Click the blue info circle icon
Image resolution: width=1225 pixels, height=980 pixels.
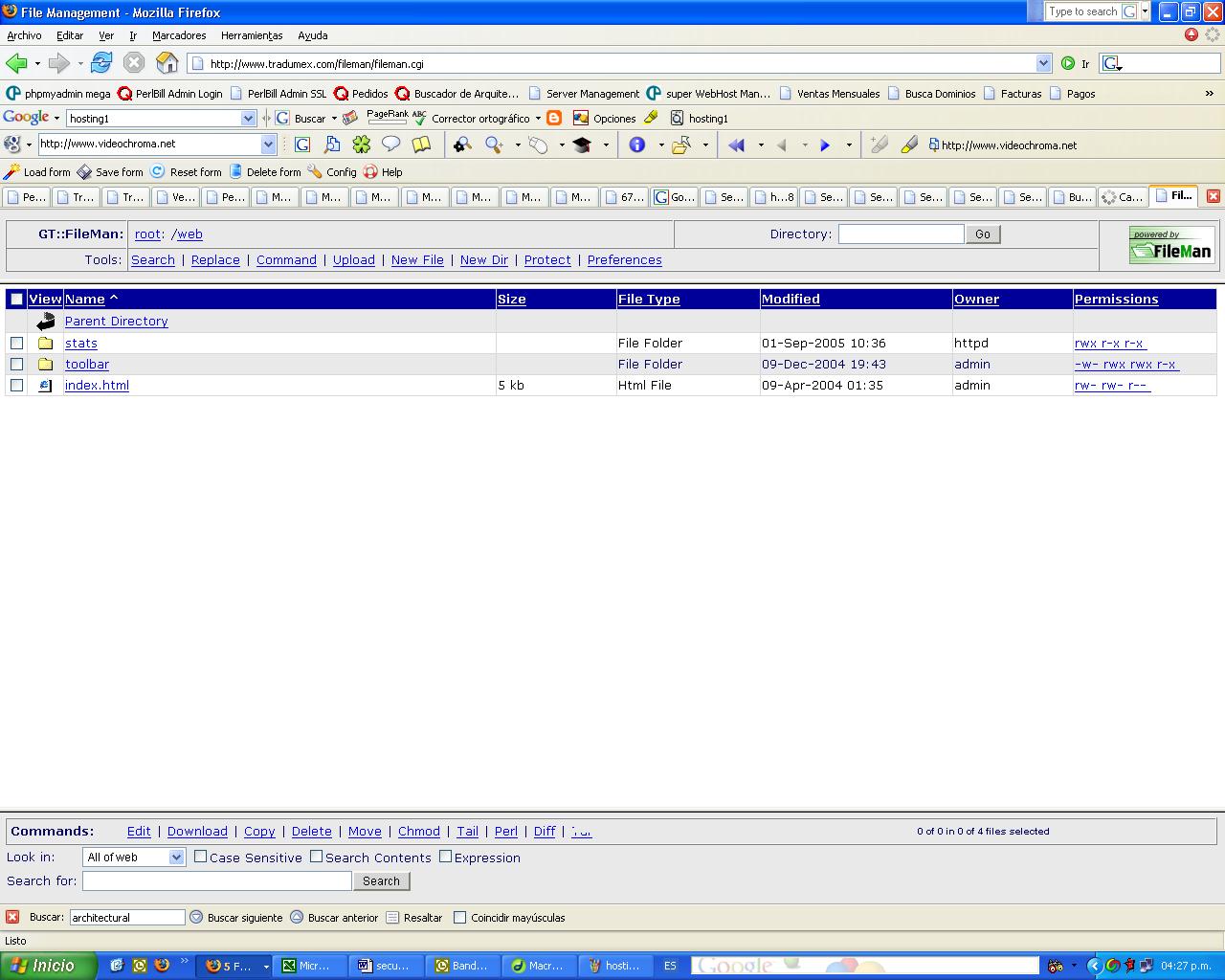[637, 145]
